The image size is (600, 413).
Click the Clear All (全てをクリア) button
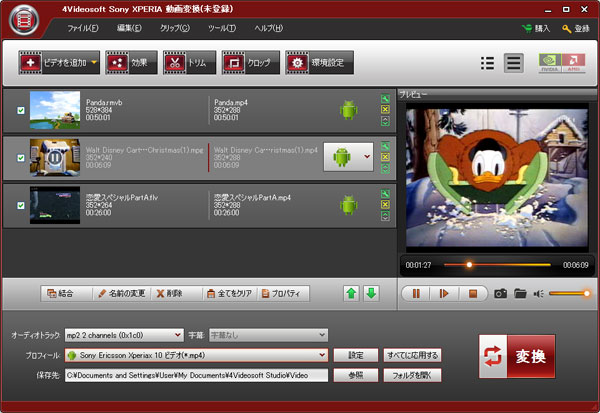[x=230, y=294]
